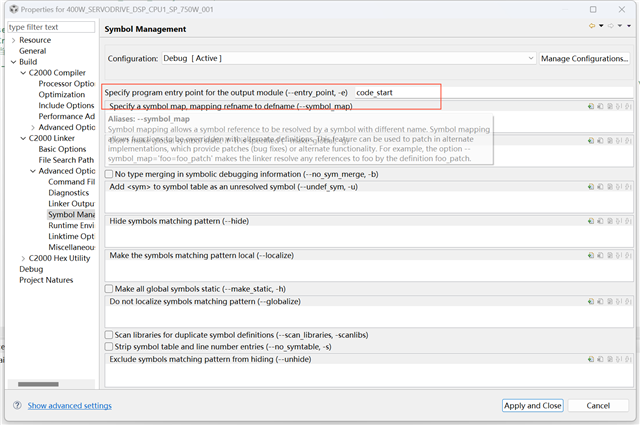Collapse the C2000 Compiler tree node
Screen dimensions: 640x425
coord(23,73)
